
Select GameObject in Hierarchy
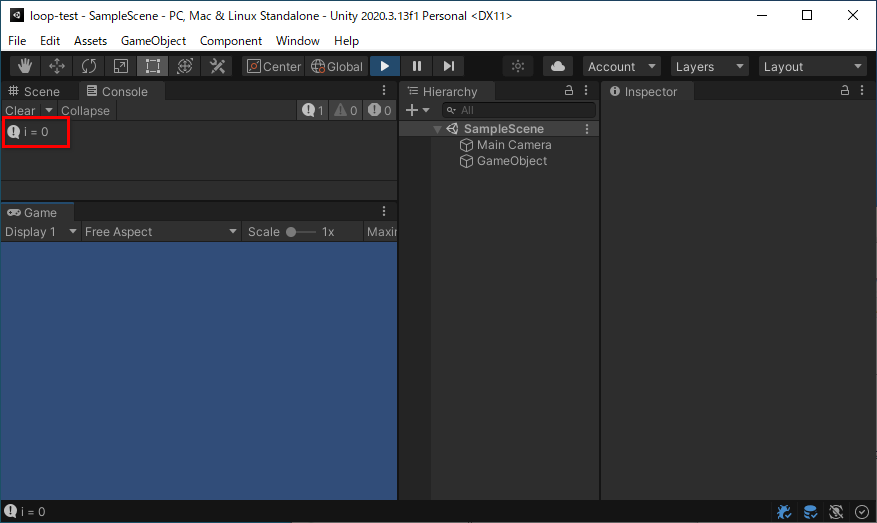pos(511,161)
